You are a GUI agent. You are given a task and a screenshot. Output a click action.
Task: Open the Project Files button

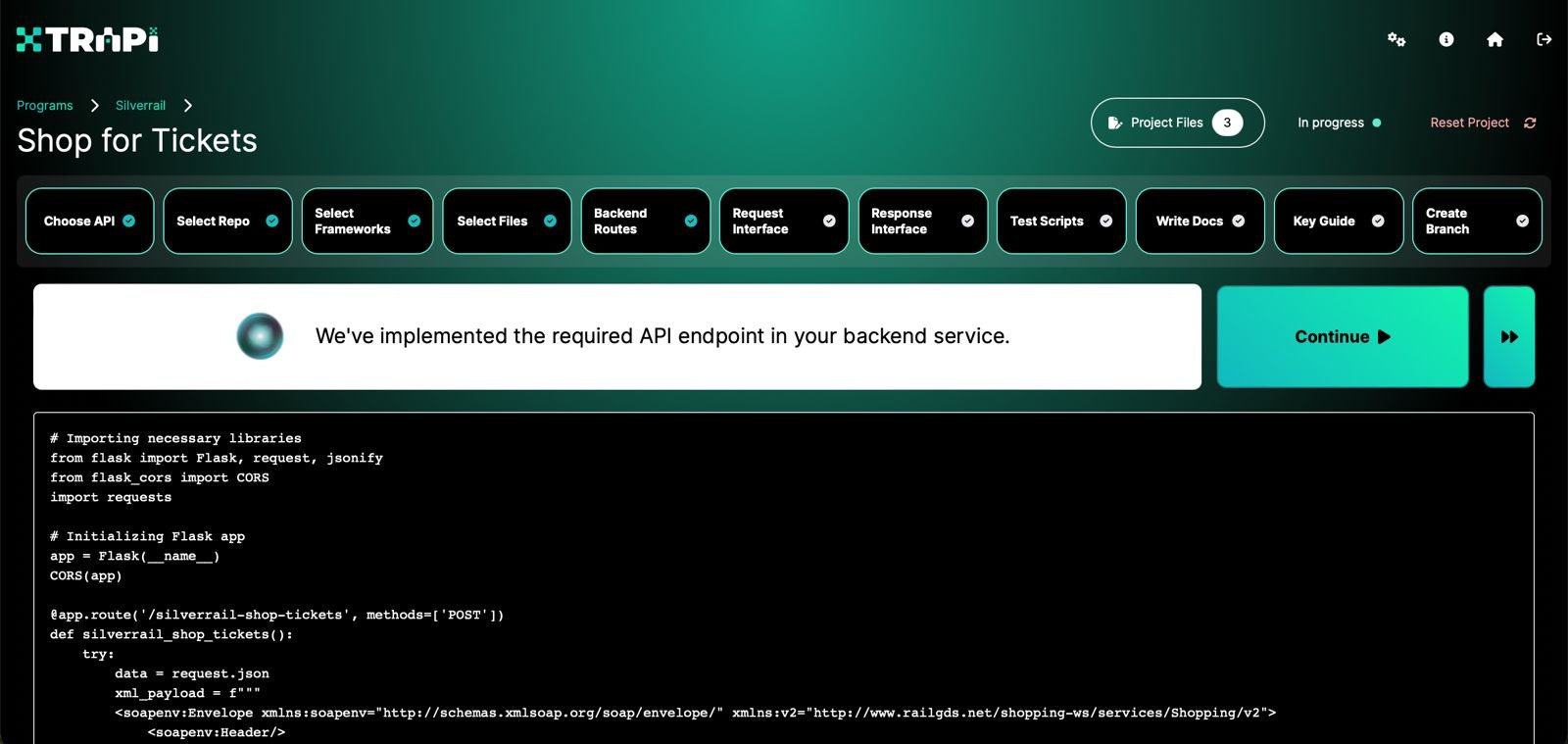pos(1177,123)
